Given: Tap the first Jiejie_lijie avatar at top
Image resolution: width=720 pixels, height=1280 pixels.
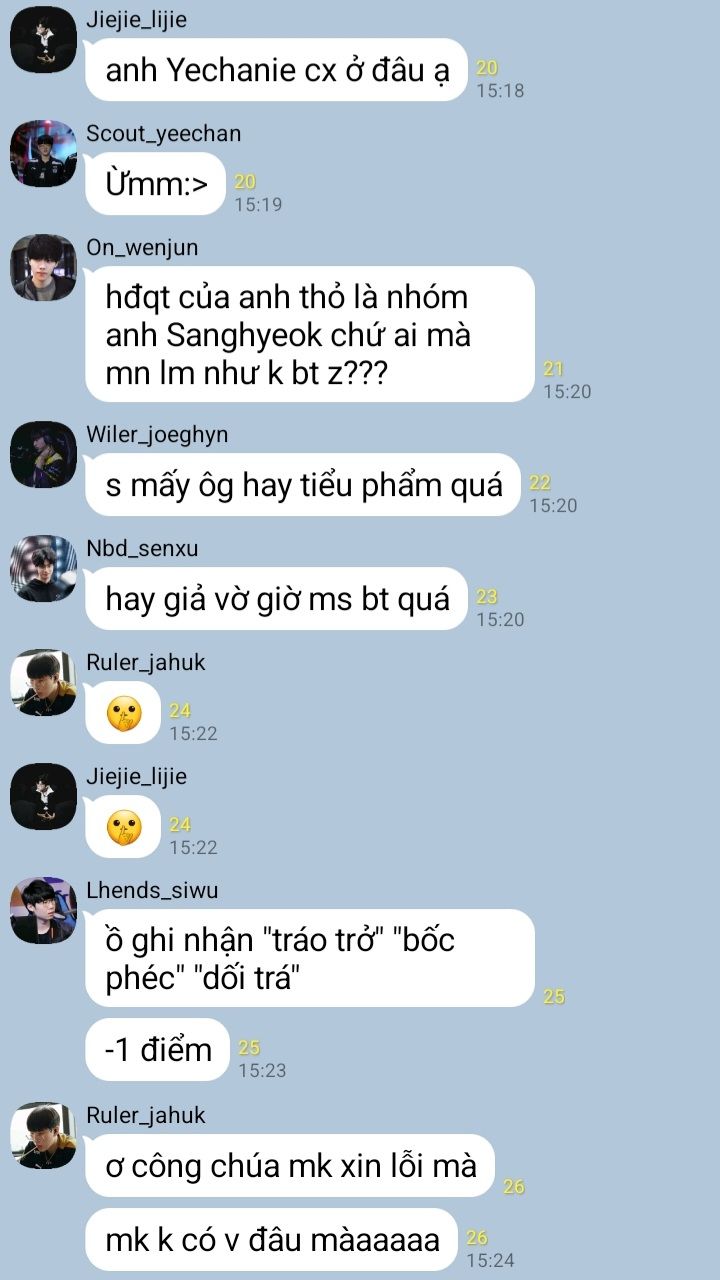Looking at the screenshot, I should pos(43,39).
